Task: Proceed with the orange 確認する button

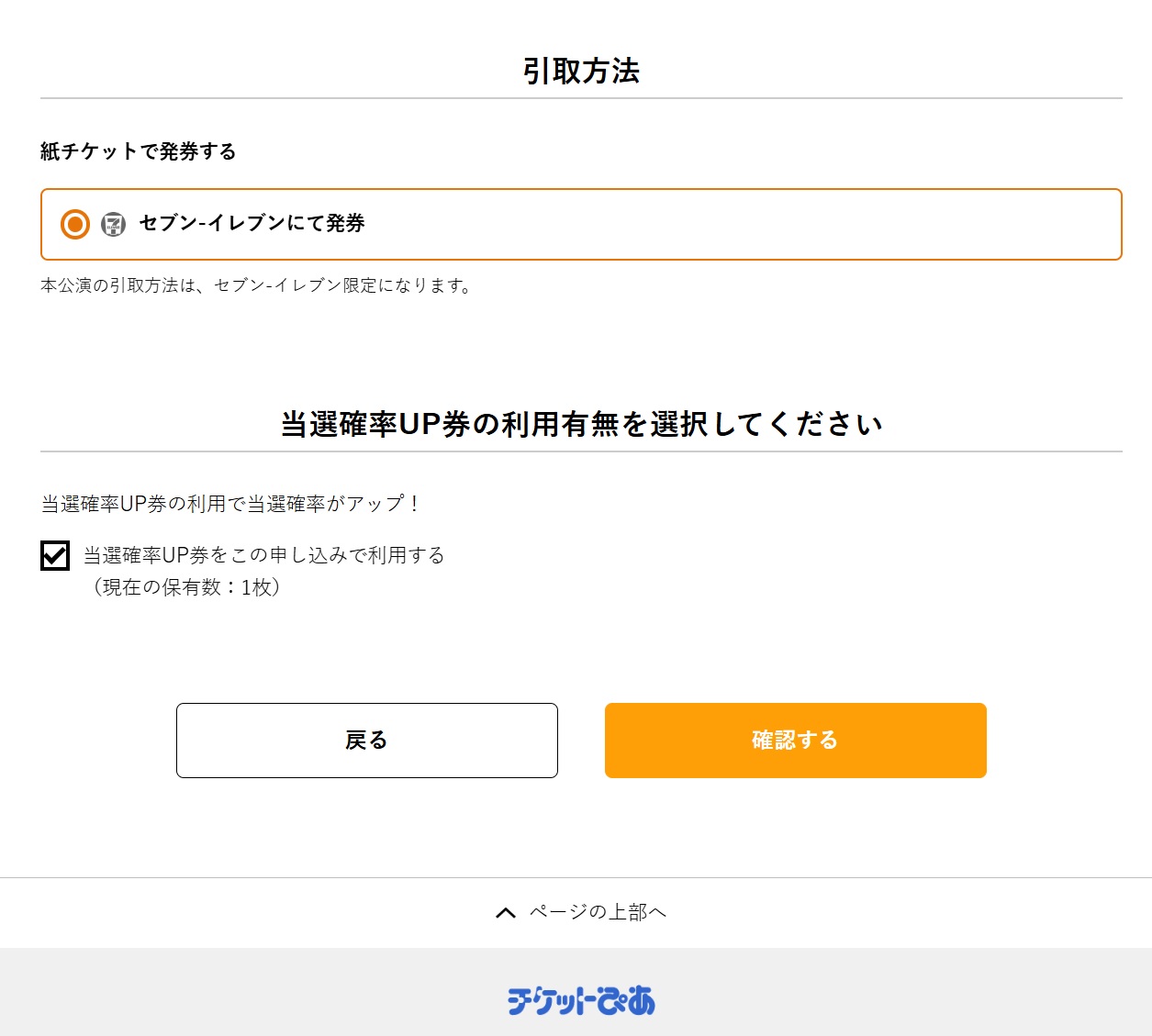Action: pos(796,741)
